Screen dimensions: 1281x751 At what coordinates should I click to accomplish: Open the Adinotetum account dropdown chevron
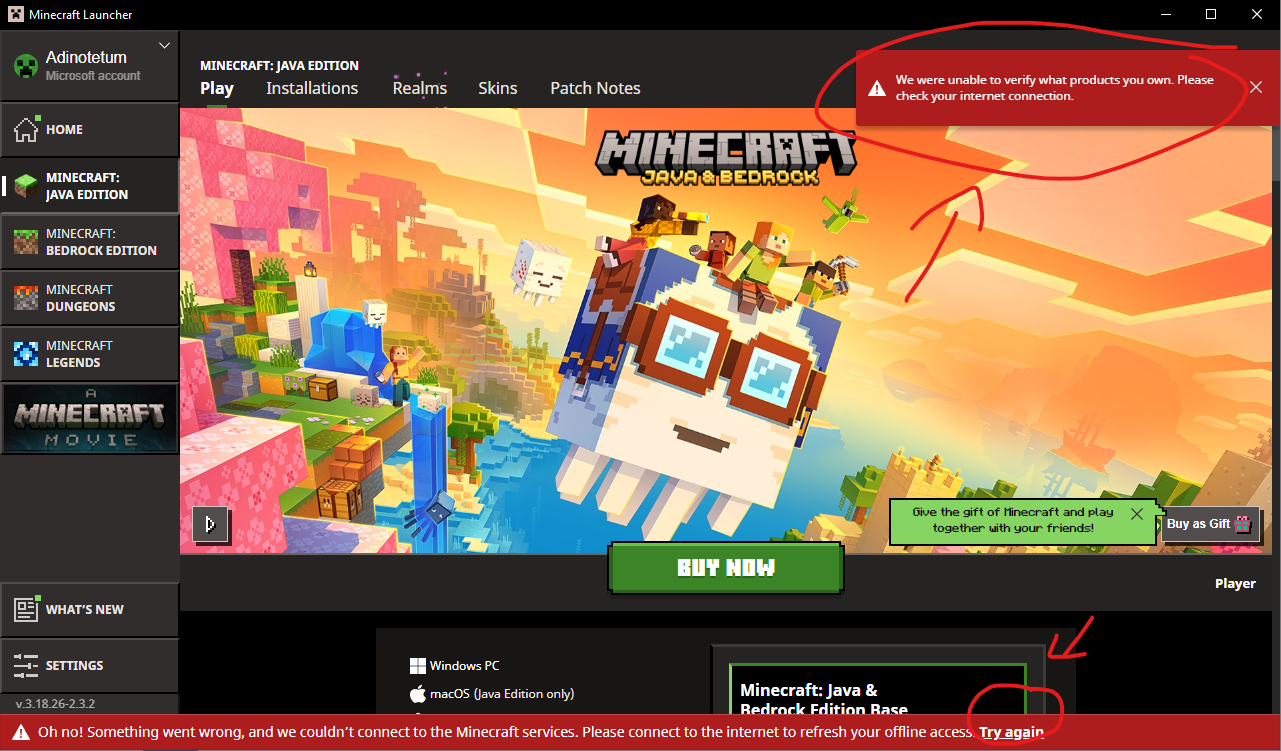[165, 45]
